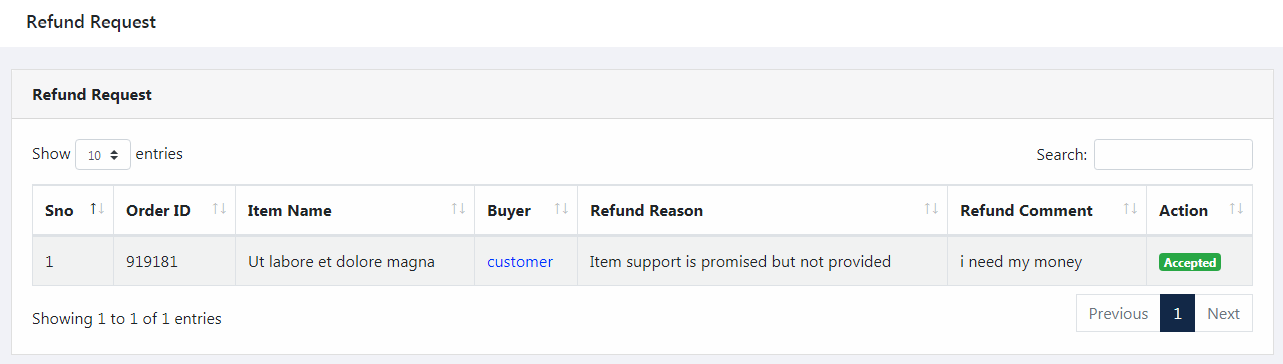Sort by Refund Reason arrows icon

(931, 209)
